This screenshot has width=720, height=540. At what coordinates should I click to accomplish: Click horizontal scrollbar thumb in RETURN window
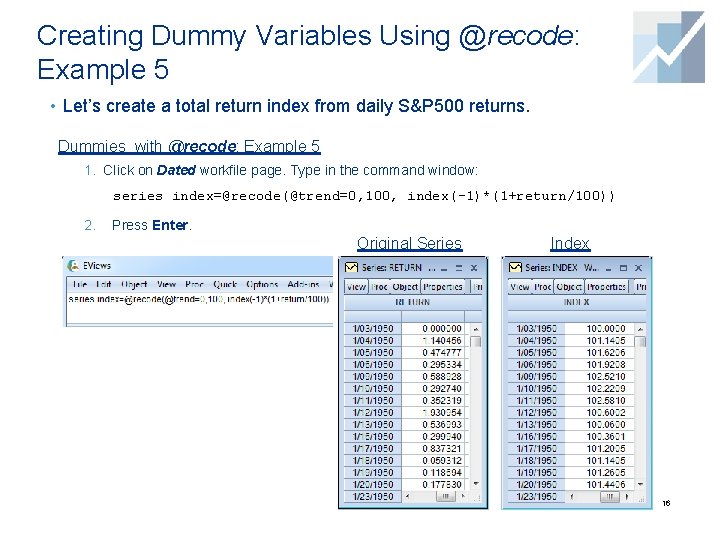[445, 496]
